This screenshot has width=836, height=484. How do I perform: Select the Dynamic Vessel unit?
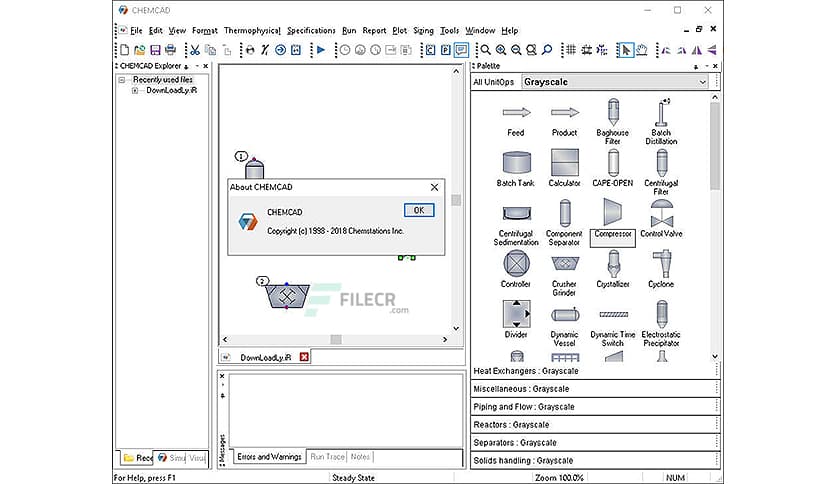pos(565,326)
